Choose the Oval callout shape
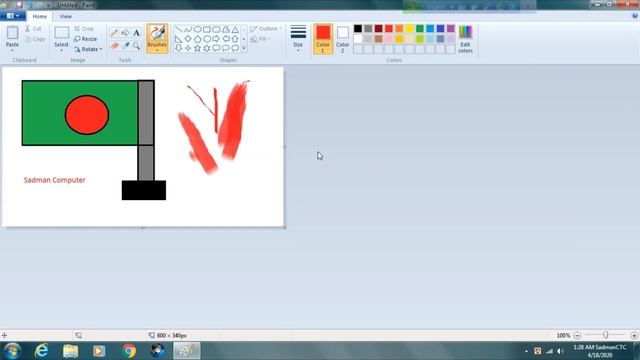 coord(226,48)
